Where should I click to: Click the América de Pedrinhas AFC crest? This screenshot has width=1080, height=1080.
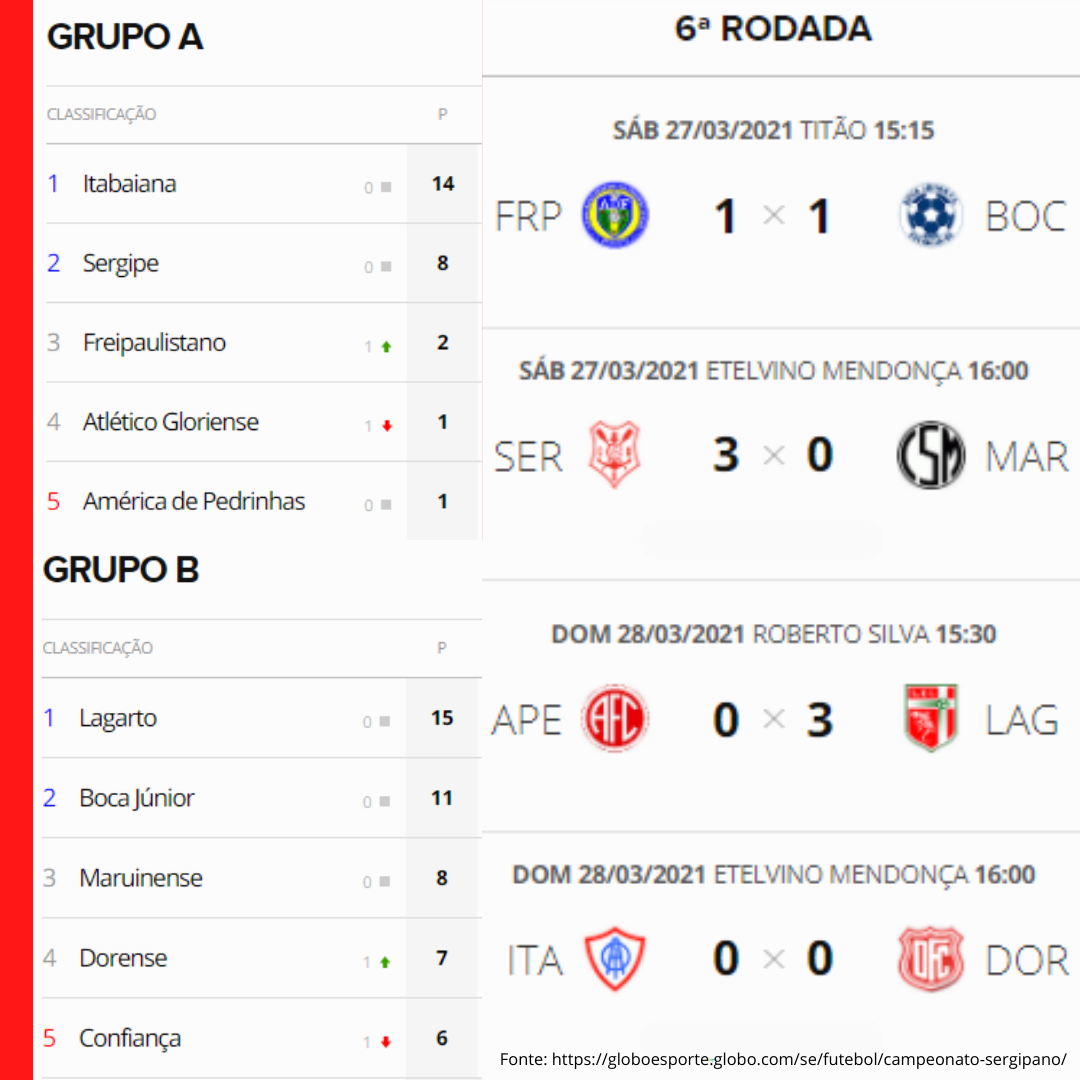pos(615,718)
